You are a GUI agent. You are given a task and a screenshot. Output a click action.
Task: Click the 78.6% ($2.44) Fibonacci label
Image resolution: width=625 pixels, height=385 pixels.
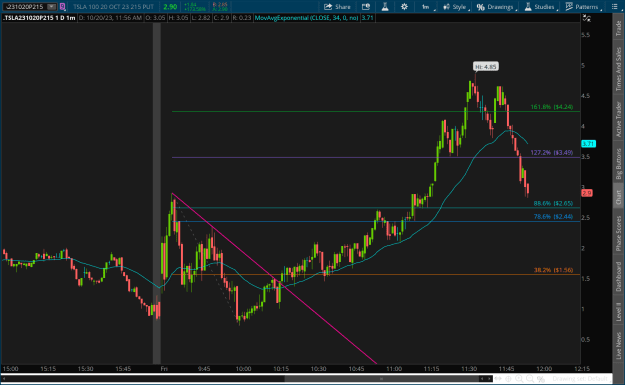click(553, 216)
